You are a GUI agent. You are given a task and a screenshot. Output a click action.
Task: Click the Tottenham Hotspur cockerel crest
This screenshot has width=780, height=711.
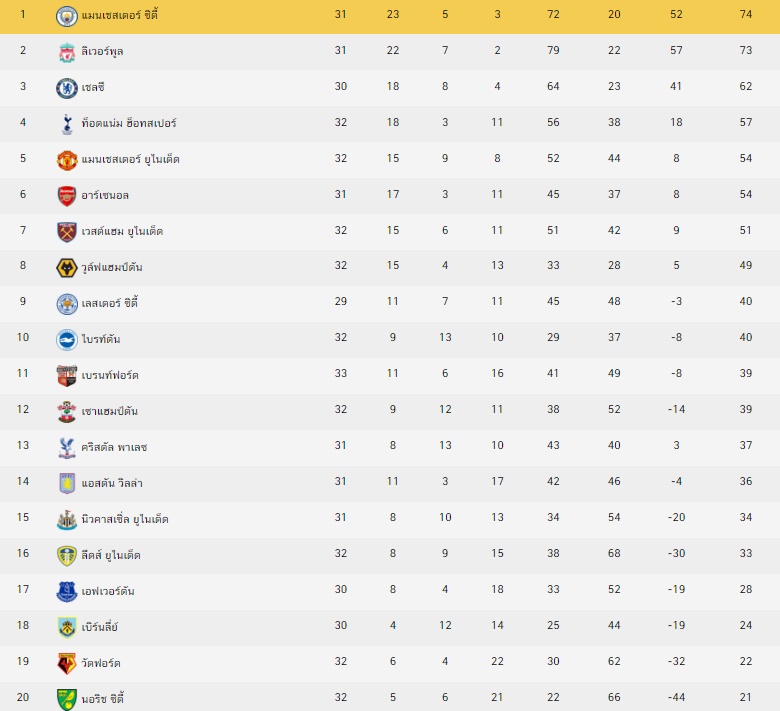[67, 124]
